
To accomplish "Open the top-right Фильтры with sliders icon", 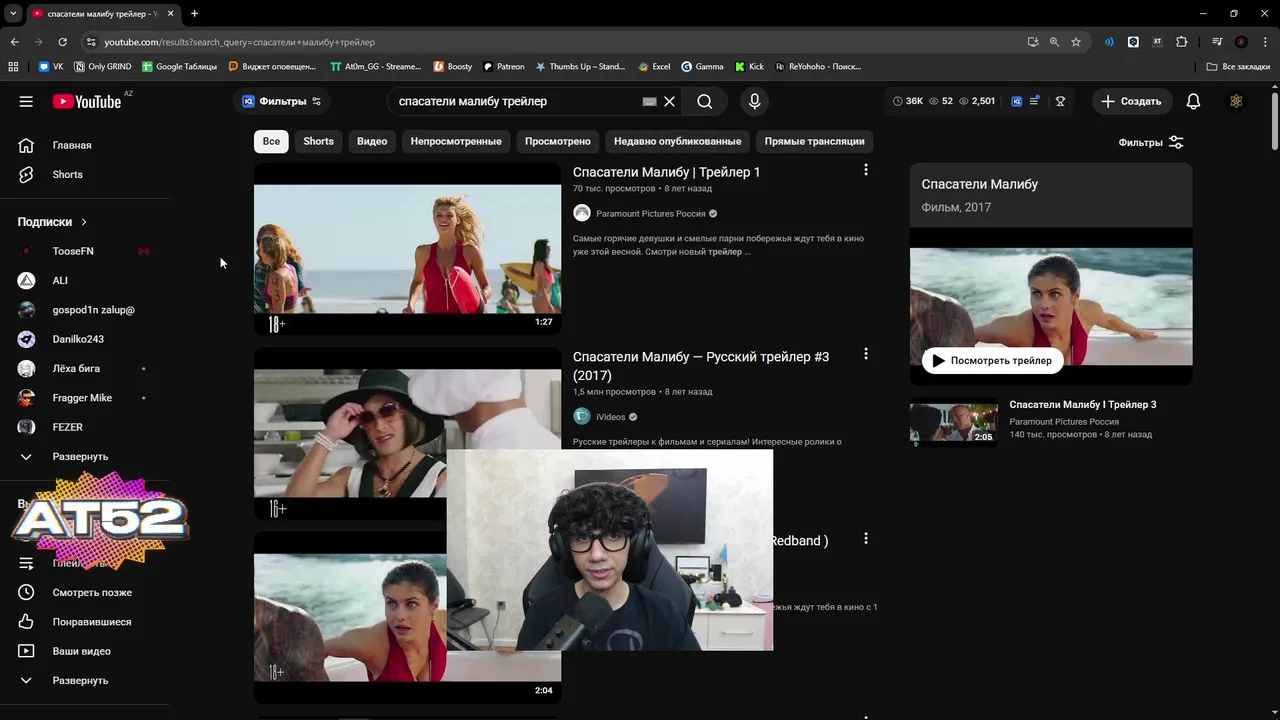I will 1151,142.
